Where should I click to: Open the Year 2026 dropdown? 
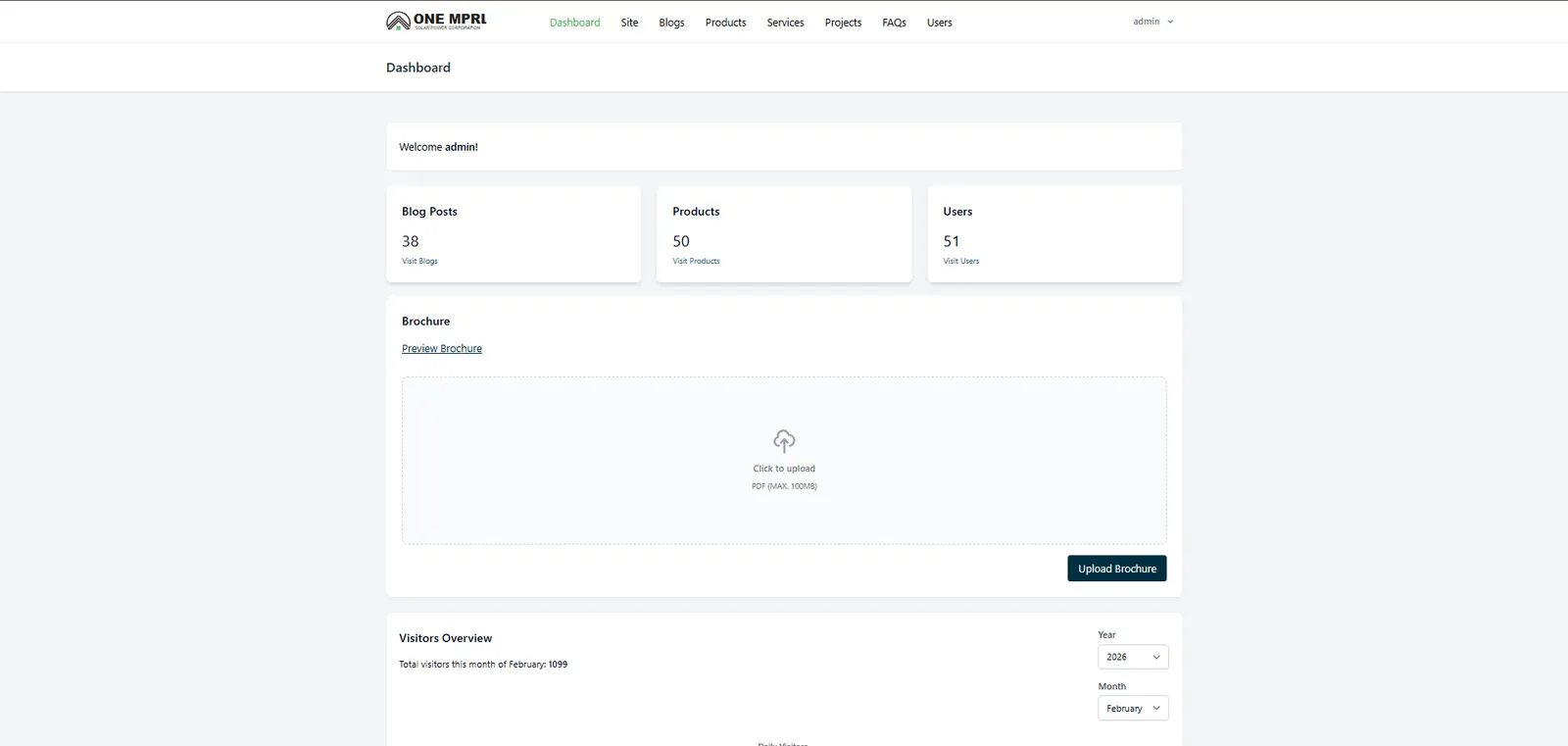(1133, 657)
